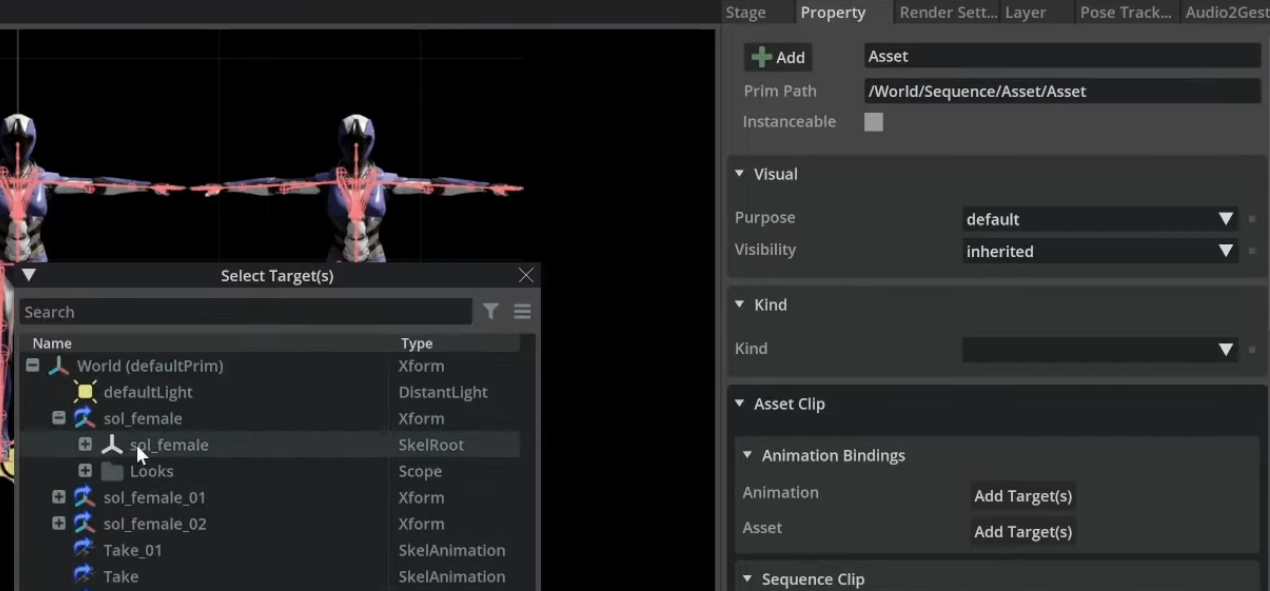The height and width of the screenshot is (591, 1270).
Task: Click the defaultLight sun icon
Action: pyautogui.click(x=85, y=392)
